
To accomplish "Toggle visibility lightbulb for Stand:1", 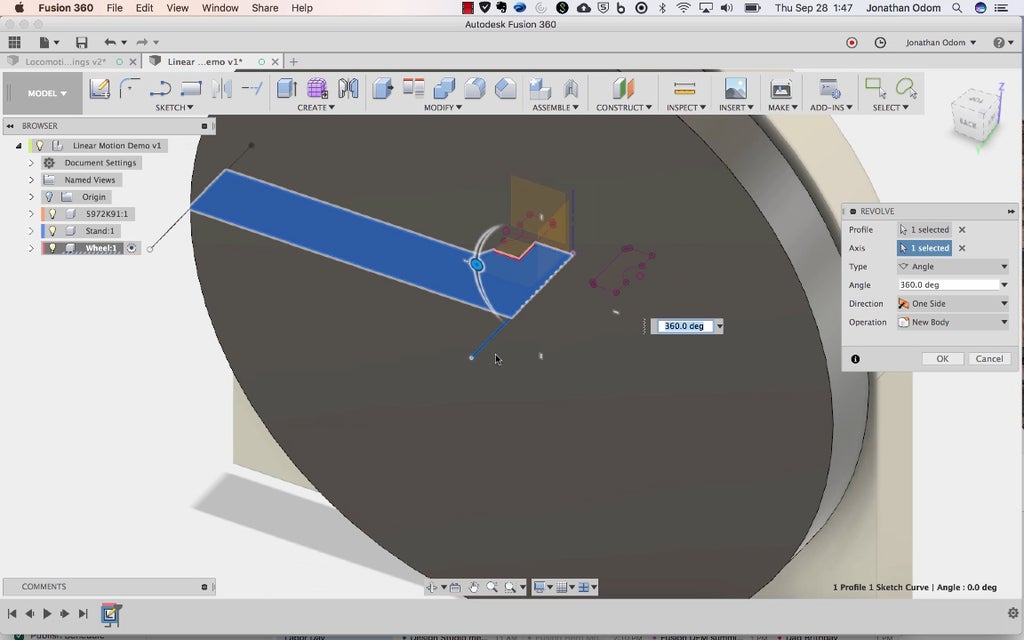I will click(52, 231).
